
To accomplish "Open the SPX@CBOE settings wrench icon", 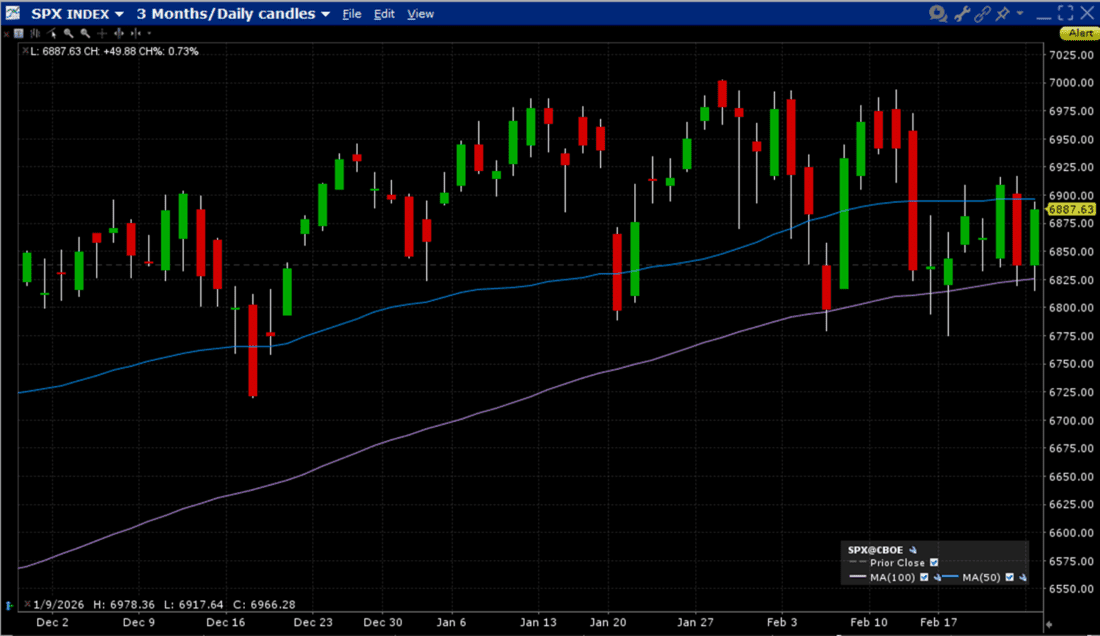I will 913,550.
